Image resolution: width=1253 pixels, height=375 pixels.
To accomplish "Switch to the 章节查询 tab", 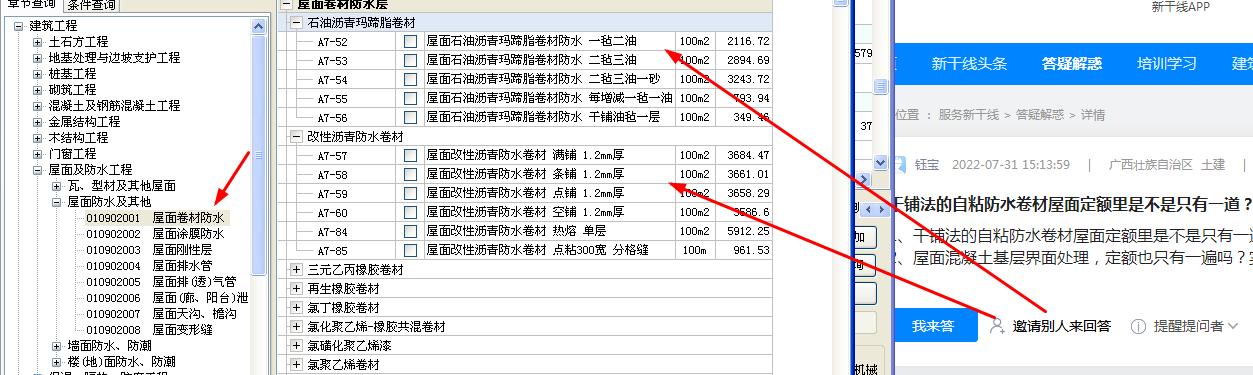I will 30,5.
